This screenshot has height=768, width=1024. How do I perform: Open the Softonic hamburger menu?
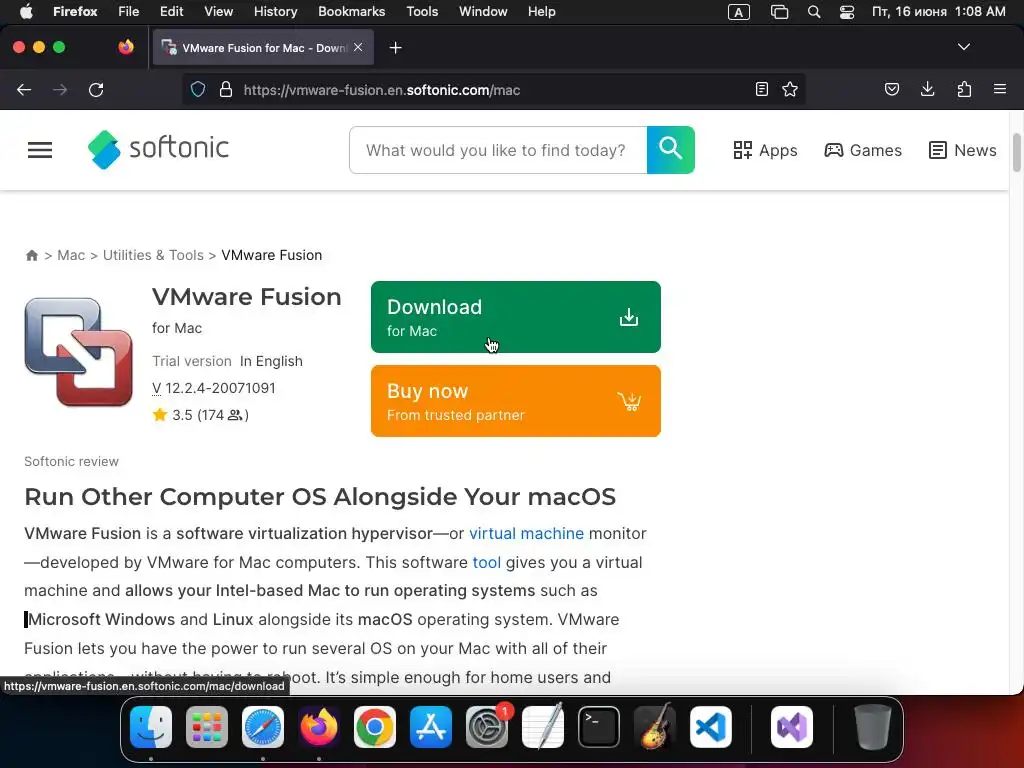coord(40,150)
